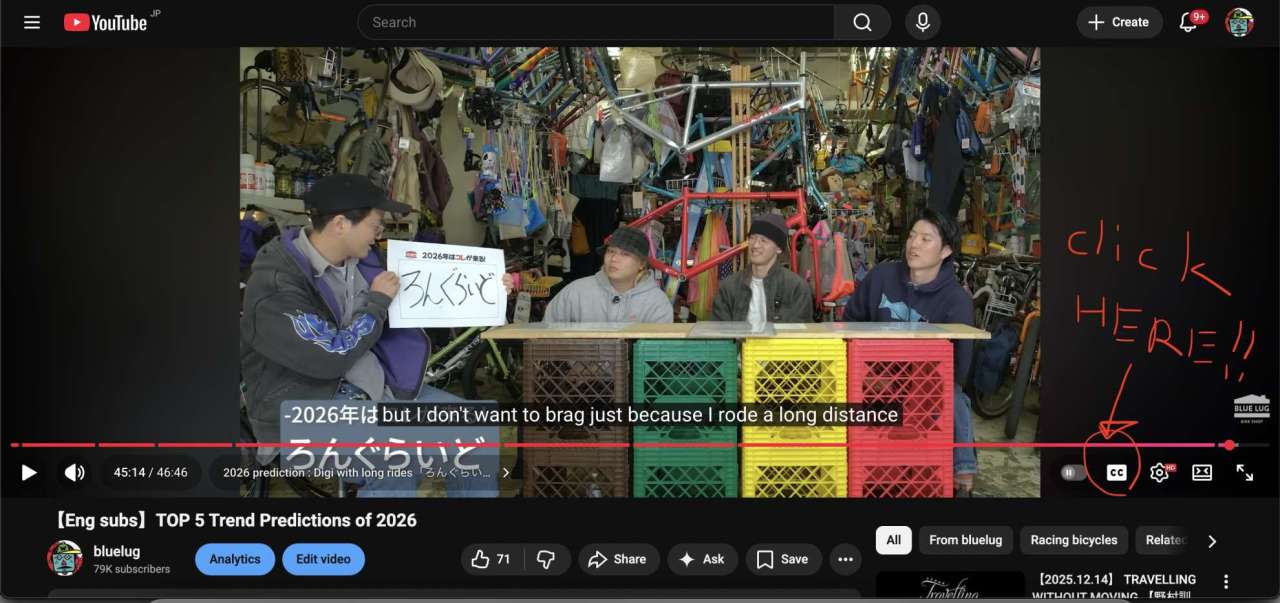1280x603 pixels.
Task: Dislike this video
Action: pyautogui.click(x=546, y=559)
